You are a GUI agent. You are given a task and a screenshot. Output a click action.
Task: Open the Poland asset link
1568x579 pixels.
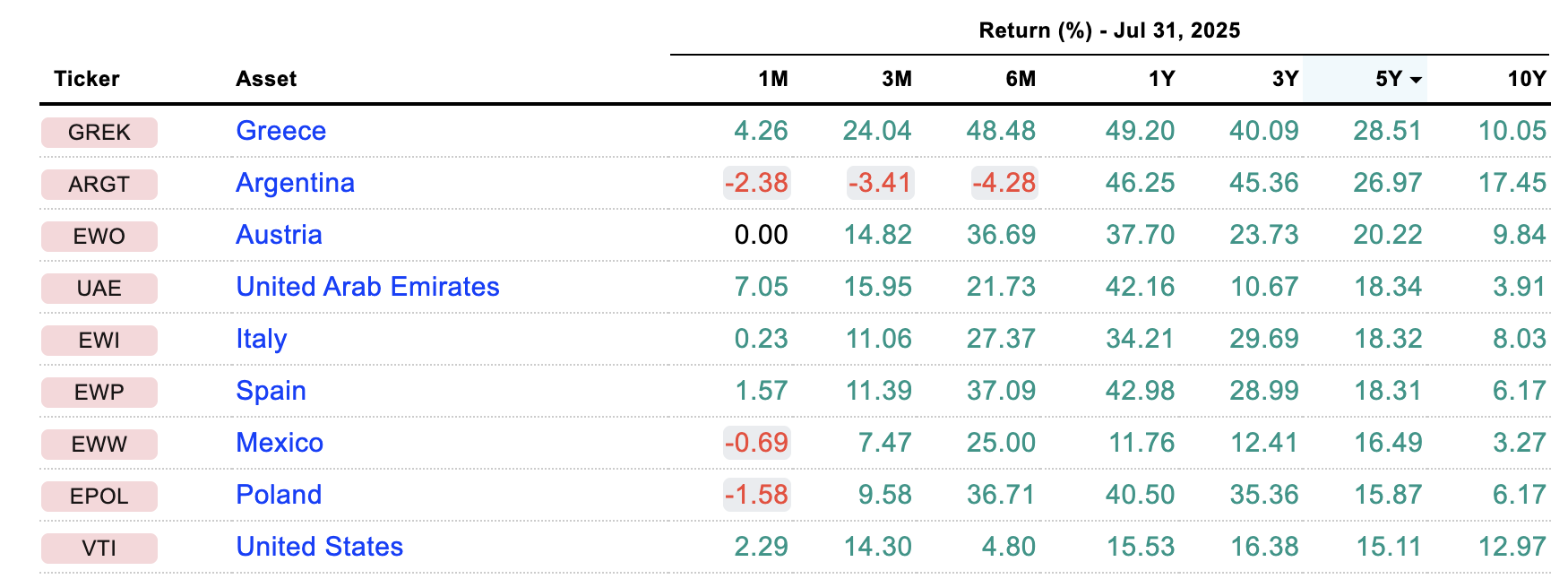click(279, 495)
